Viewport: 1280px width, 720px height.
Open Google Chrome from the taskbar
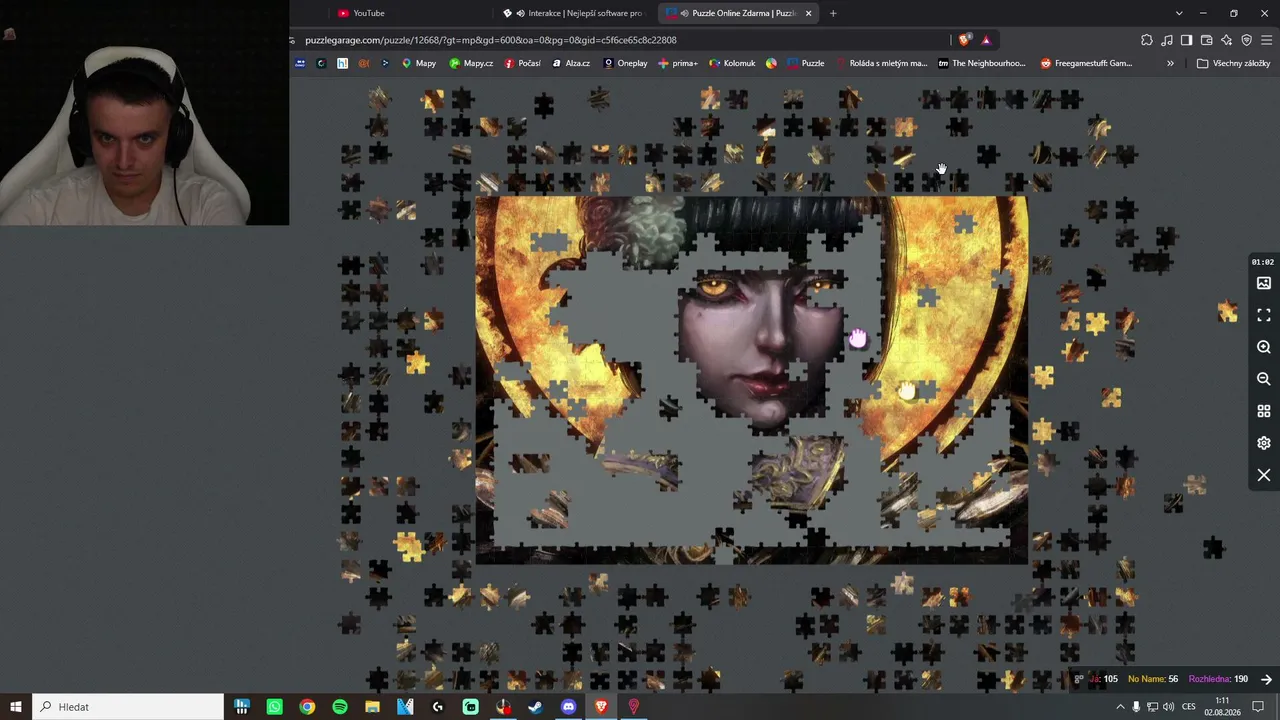click(307, 707)
